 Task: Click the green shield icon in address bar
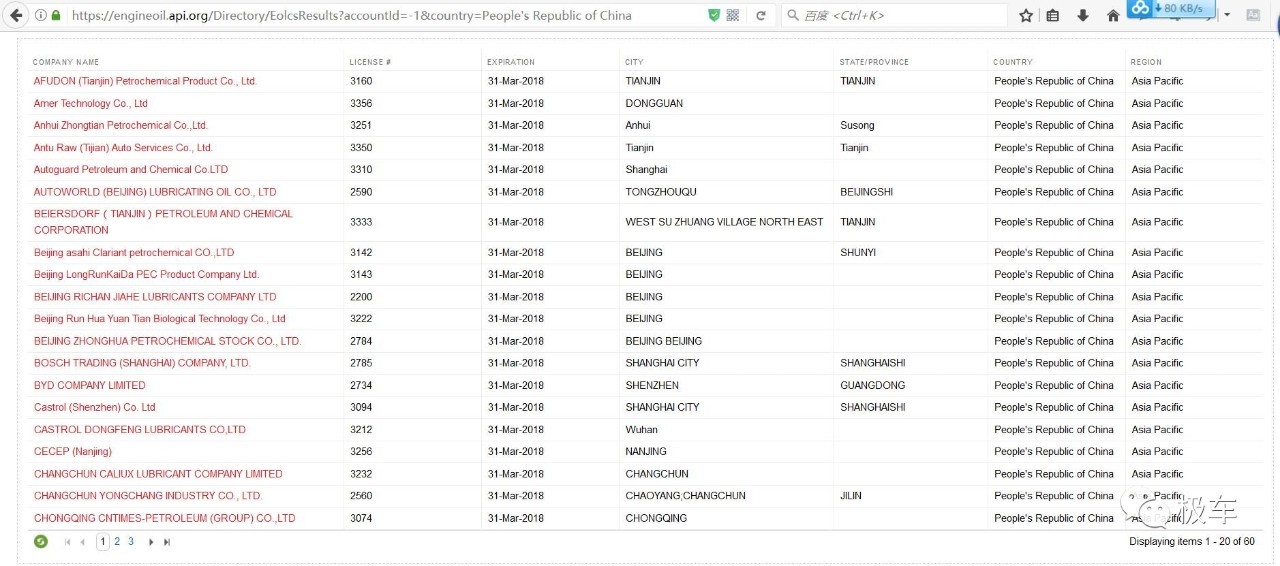(713, 16)
